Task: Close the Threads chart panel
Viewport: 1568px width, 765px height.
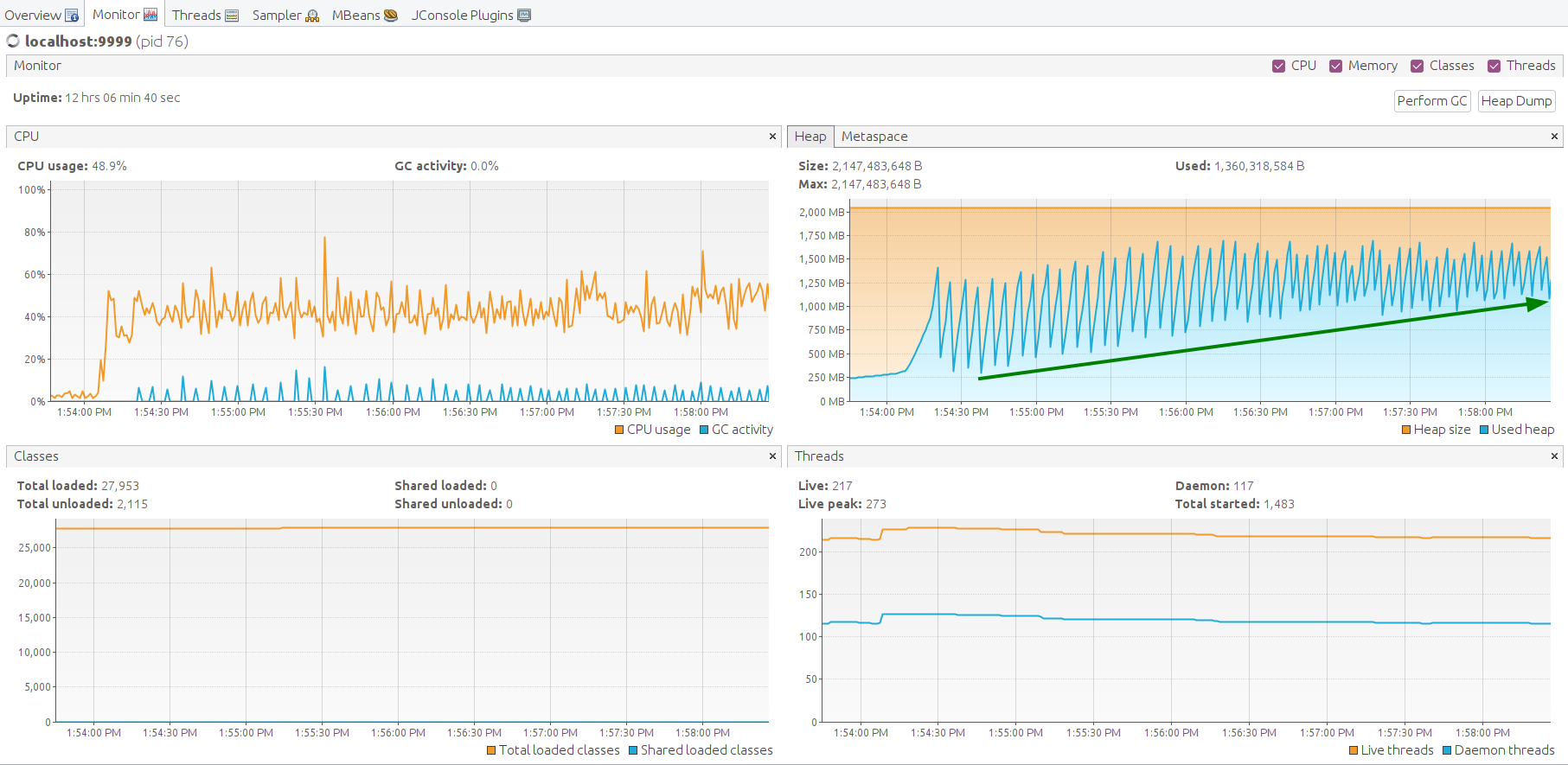Action: click(x=1554, y=456)
